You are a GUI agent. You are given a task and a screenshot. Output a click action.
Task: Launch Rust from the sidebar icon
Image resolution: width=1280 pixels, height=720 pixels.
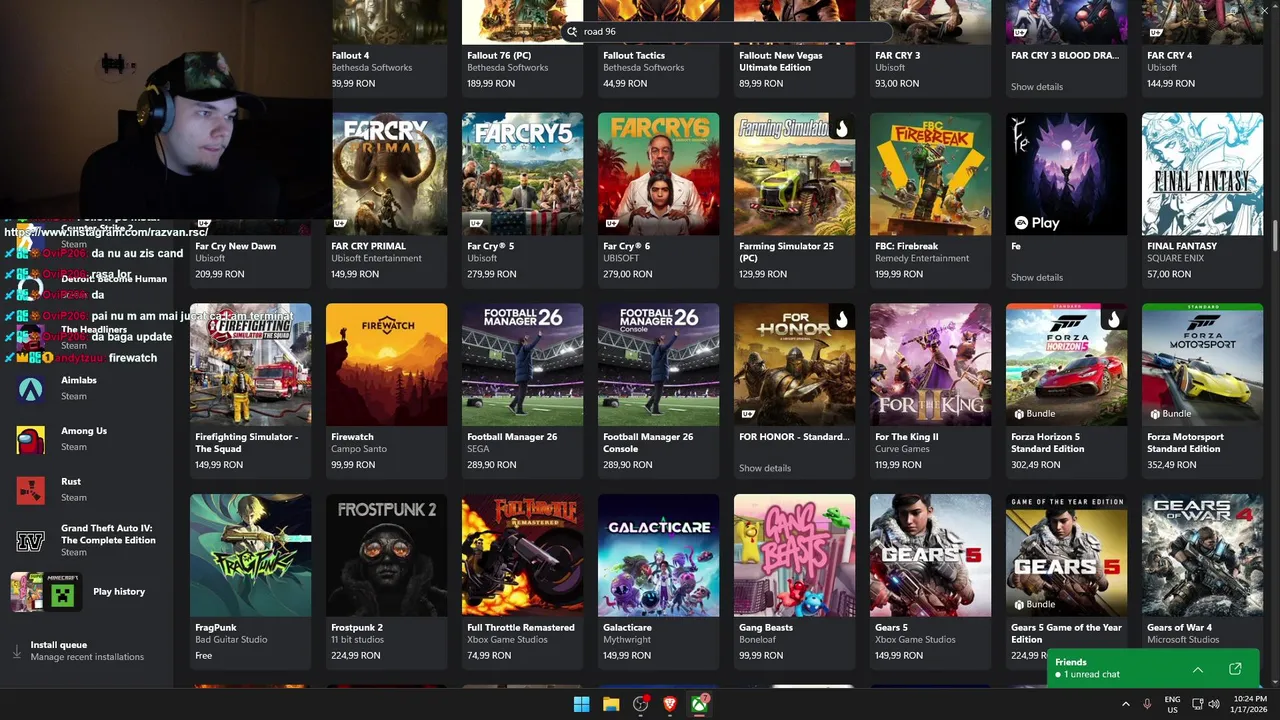pyautogui.click(x=30, y=490)
